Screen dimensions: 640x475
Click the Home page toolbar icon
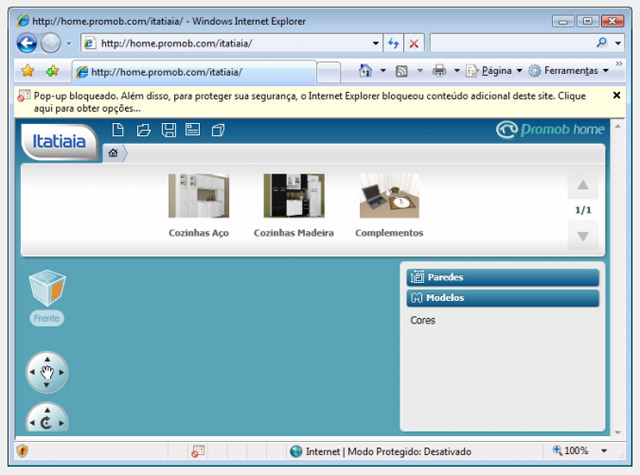pos(365,71)
